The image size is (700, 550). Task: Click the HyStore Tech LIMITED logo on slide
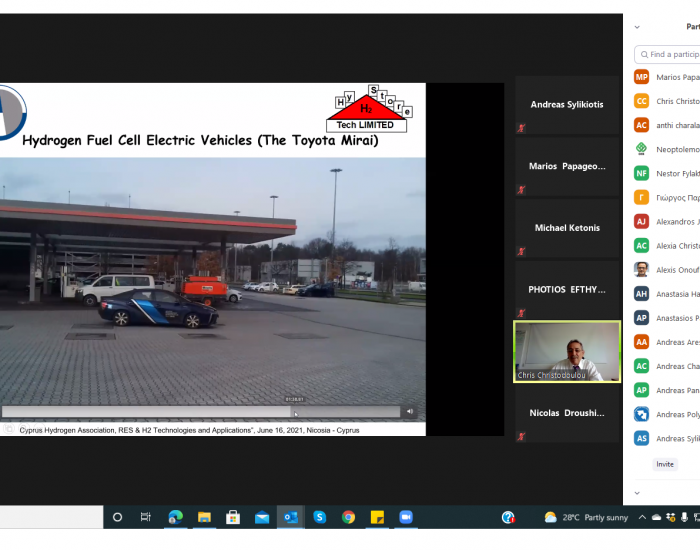369,108
